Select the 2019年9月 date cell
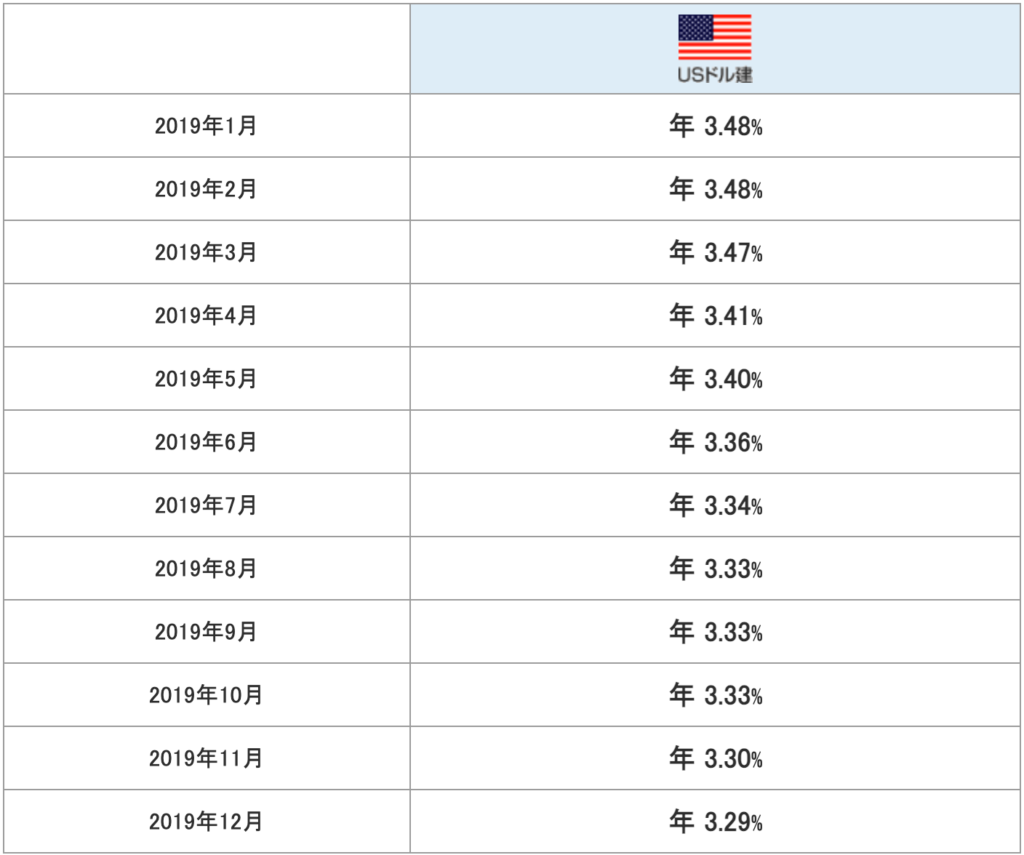Image resolution: width=1024 pixels, height=855 pixels. tap(206, 632)
